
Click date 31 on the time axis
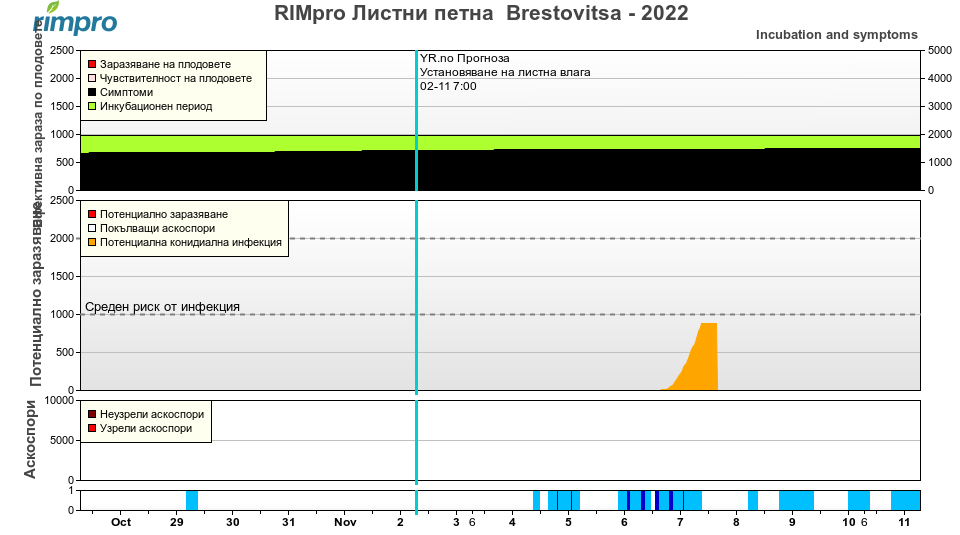[x=288, y=522]
